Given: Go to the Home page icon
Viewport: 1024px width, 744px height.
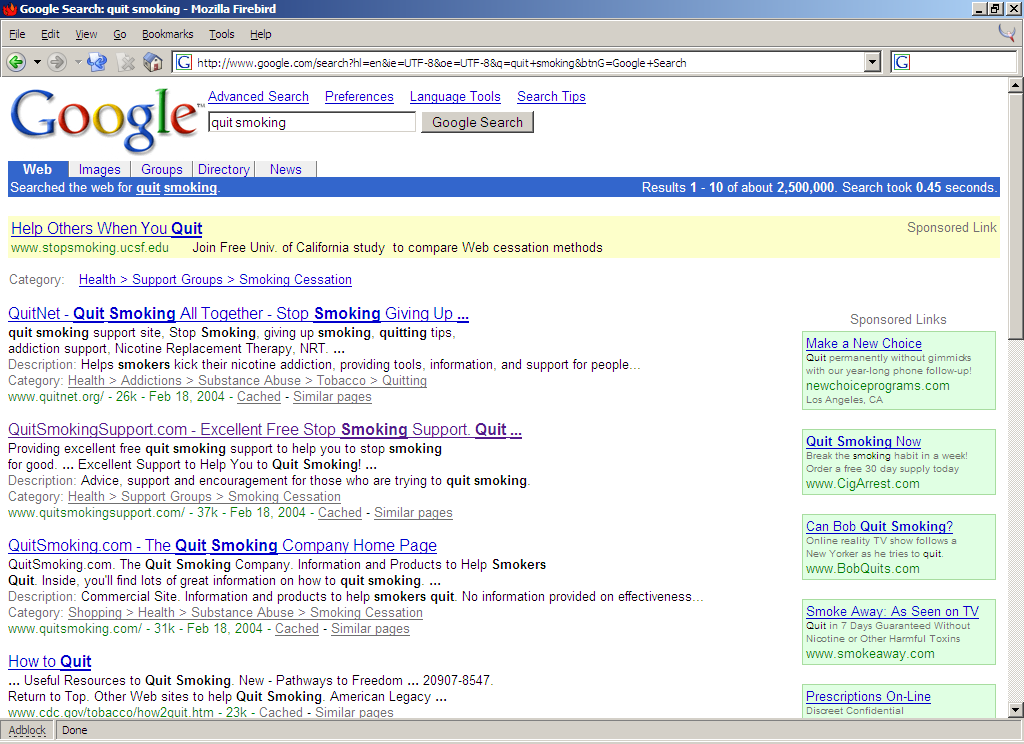Looking at the screenshot, I should click(153, 62).
